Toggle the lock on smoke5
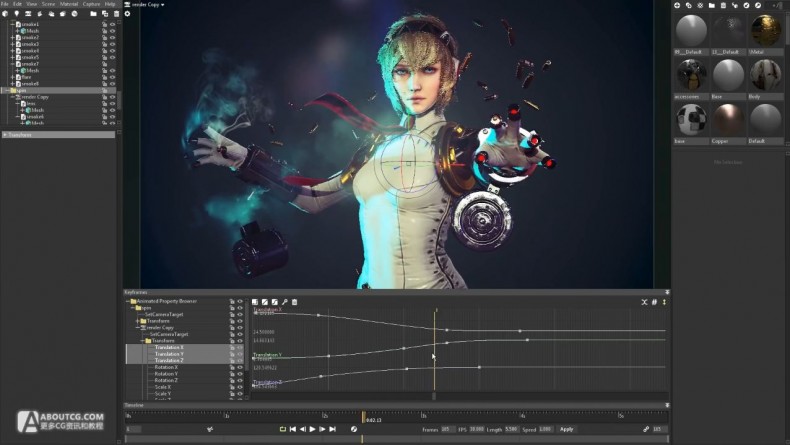 [x=105, y=57]
